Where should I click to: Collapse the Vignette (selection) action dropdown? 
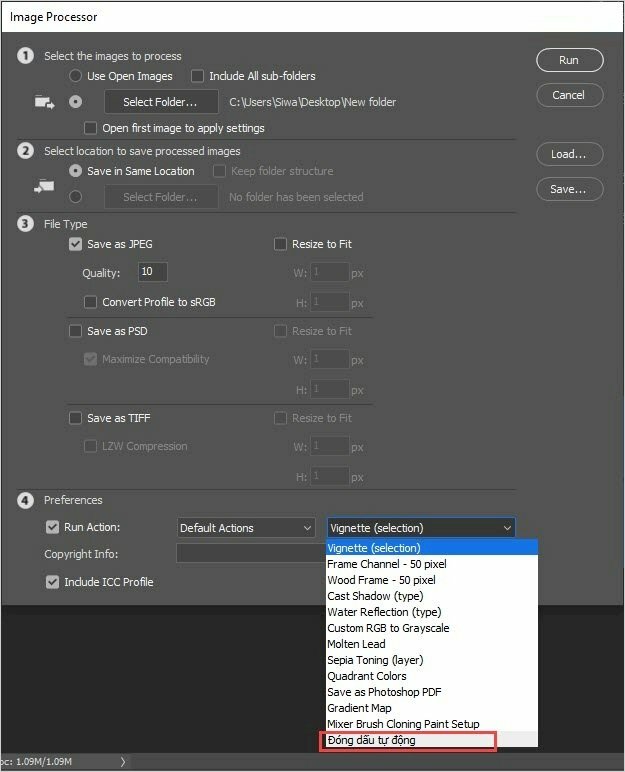421,528
